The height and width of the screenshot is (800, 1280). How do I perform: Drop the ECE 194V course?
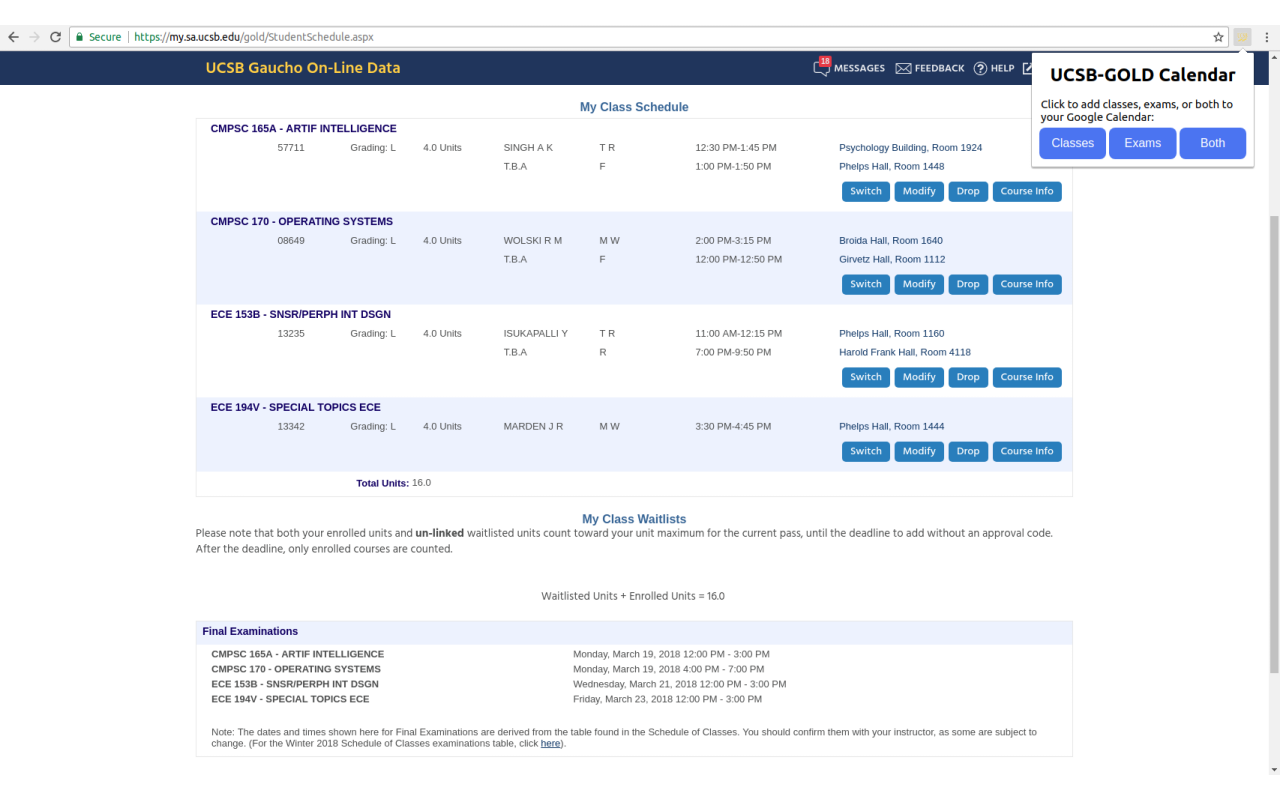[968, 451]
